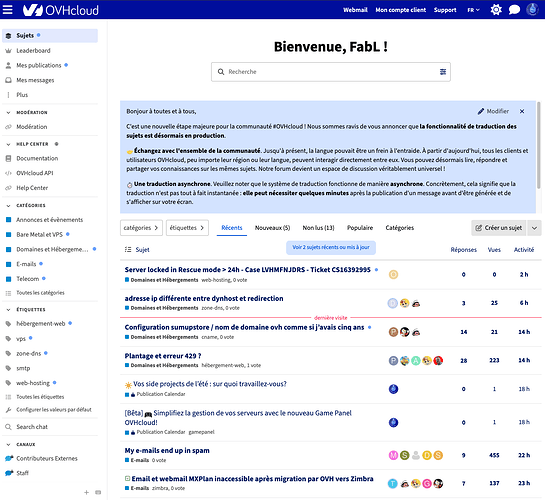Screen dimensions: 545x500
Task: Open advanced search filters icon in search box
Action: coord(443,72)
